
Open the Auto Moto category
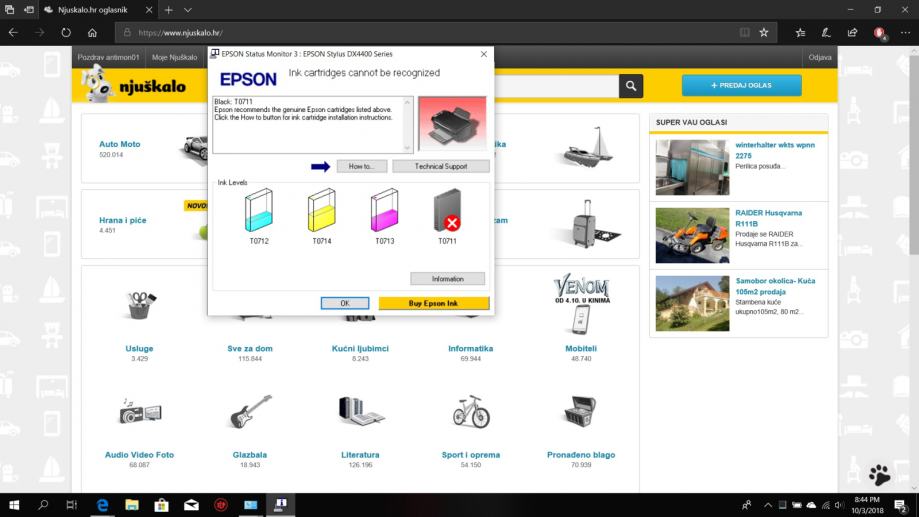click(x=120, y=144)
